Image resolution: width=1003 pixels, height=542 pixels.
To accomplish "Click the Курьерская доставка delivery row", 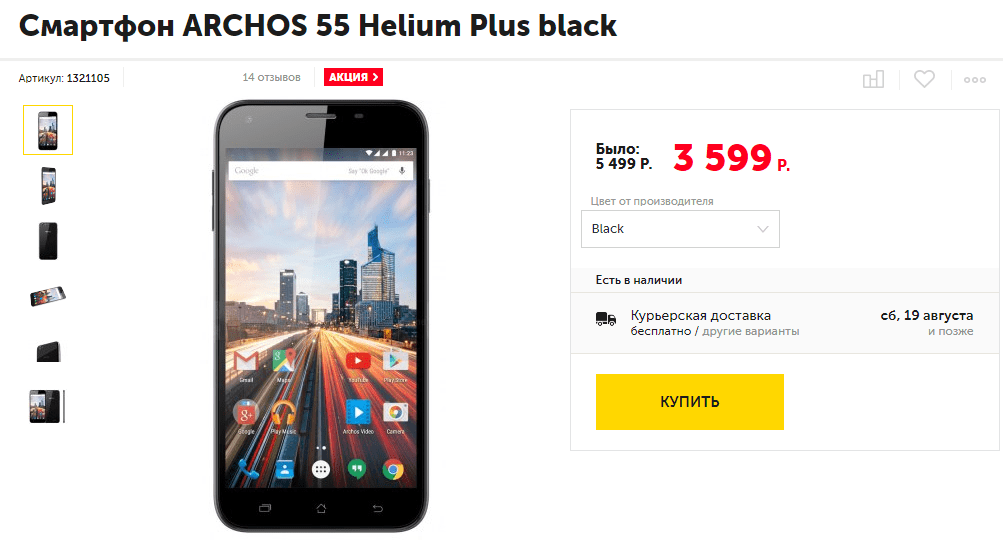I will pyautogui.click(x=785, y=323).
